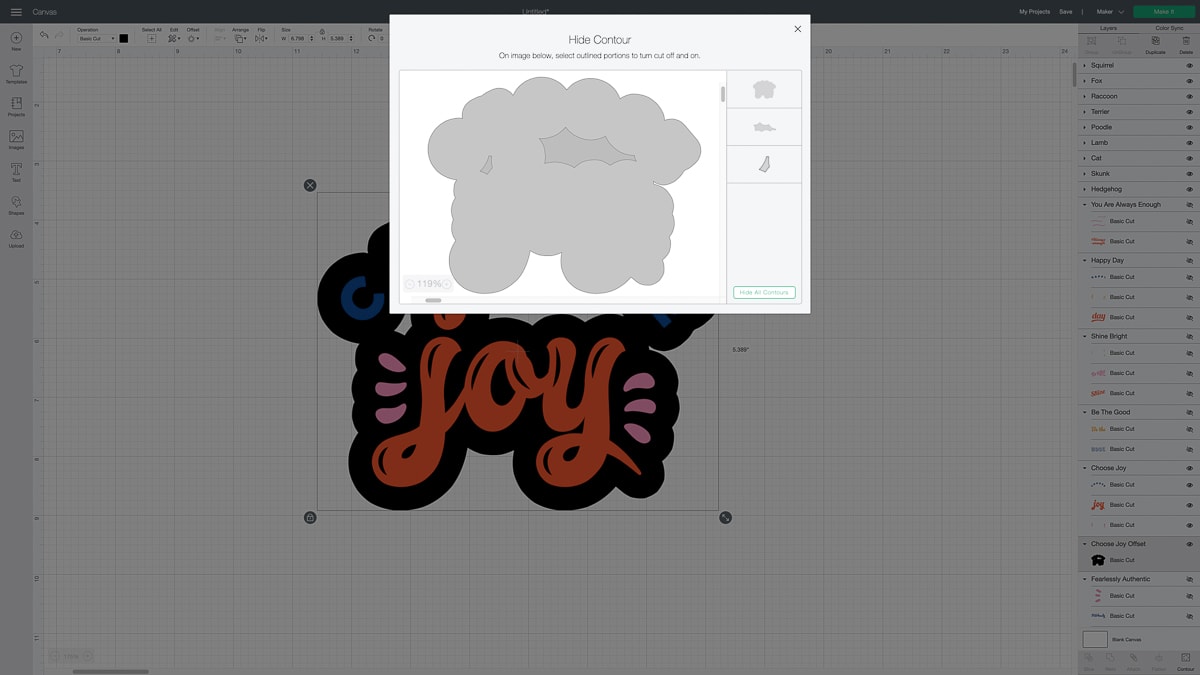Collapse the Choose Joy layer group
This screenshot has width=1200, height=675.
click(1085, 468)
